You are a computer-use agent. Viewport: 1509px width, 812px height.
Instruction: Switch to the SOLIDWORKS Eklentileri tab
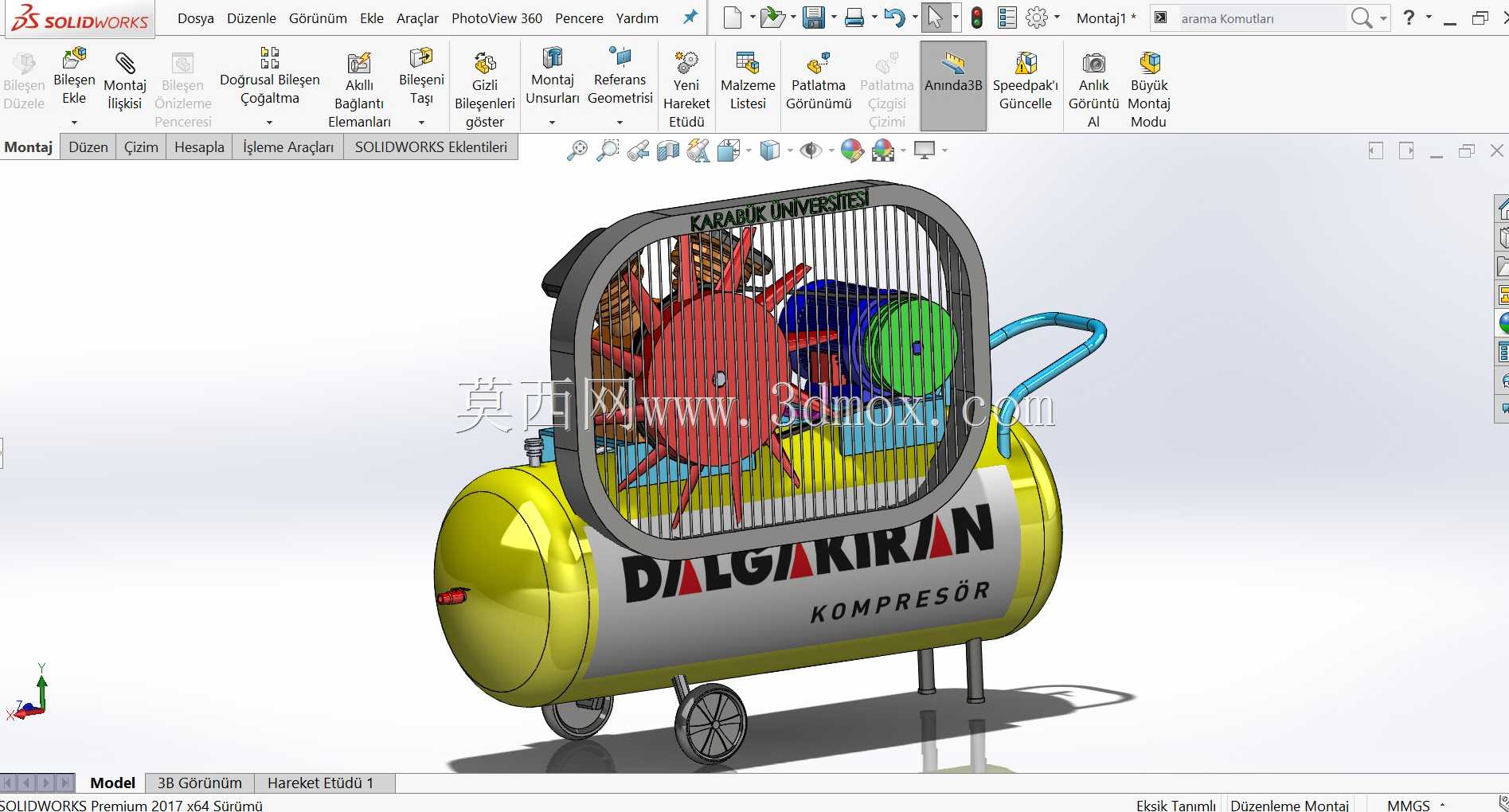coord(431,147)
